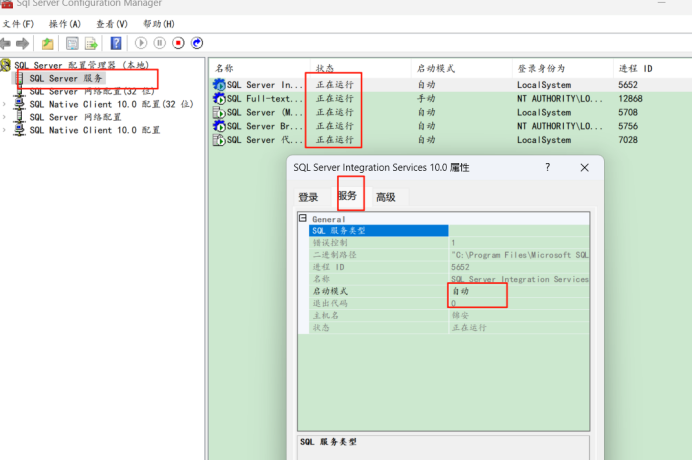
Task: Expand the SQL Server 网络配置 tree node
Action: point(5,117)
